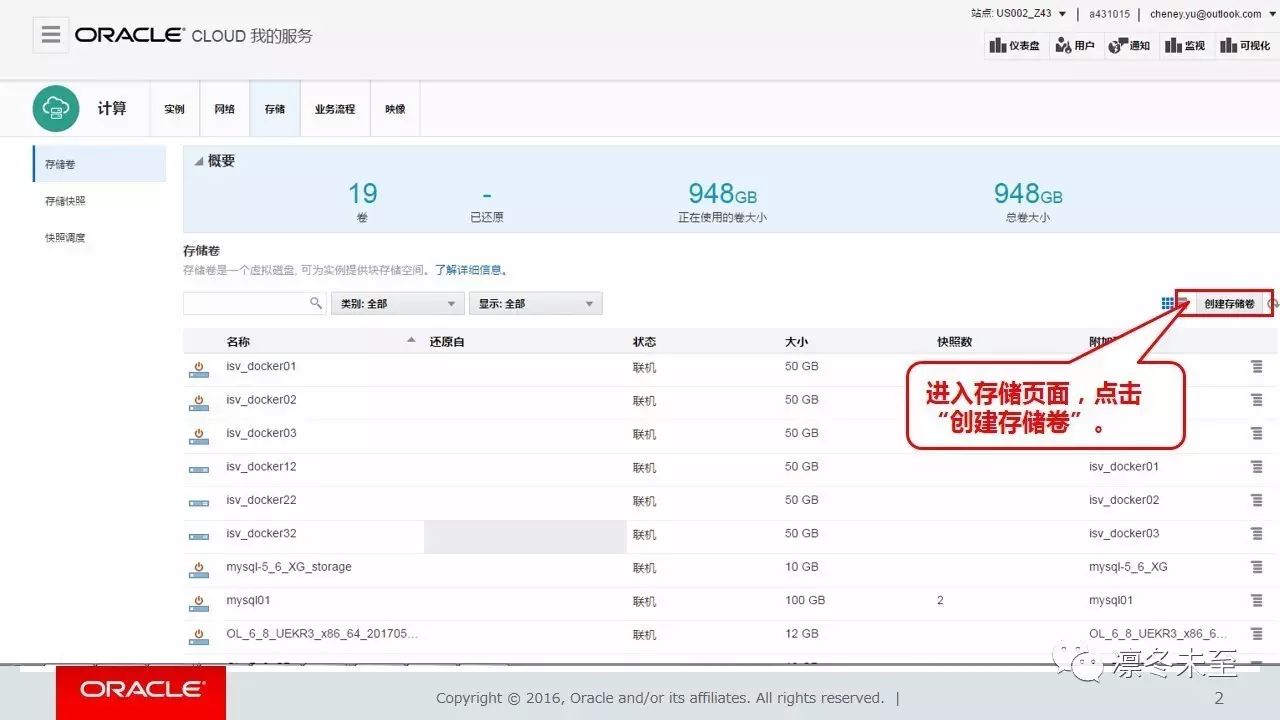
Task: Switch to grid view icon
Action: (x=1168, y=303)
